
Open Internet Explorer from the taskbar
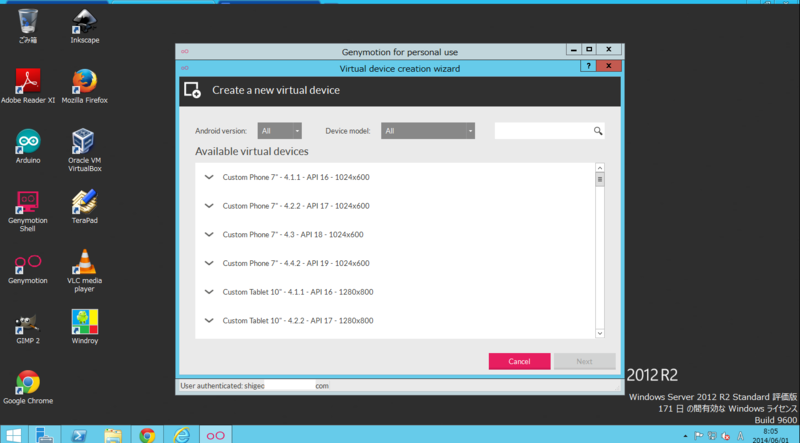point(181,435)
